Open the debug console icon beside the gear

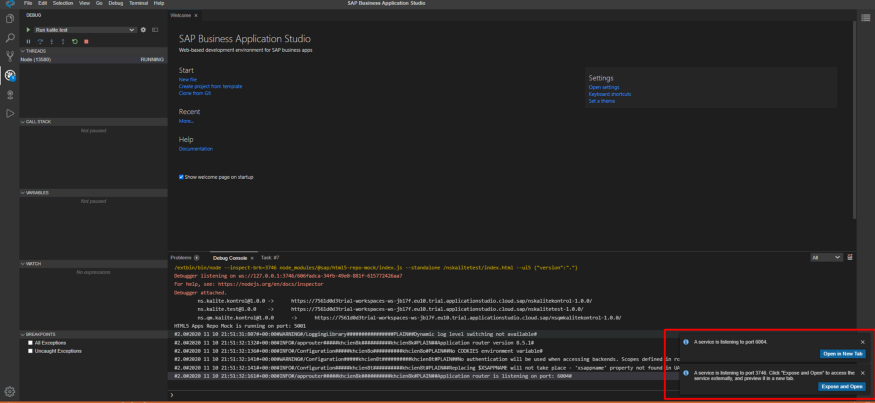click(155, 30)
